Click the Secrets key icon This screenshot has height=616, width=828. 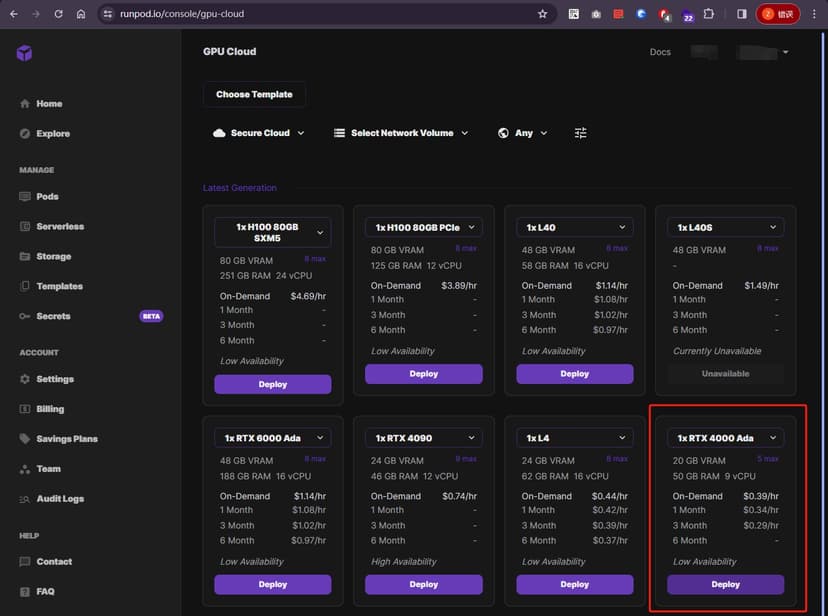[x=25, y=316]
